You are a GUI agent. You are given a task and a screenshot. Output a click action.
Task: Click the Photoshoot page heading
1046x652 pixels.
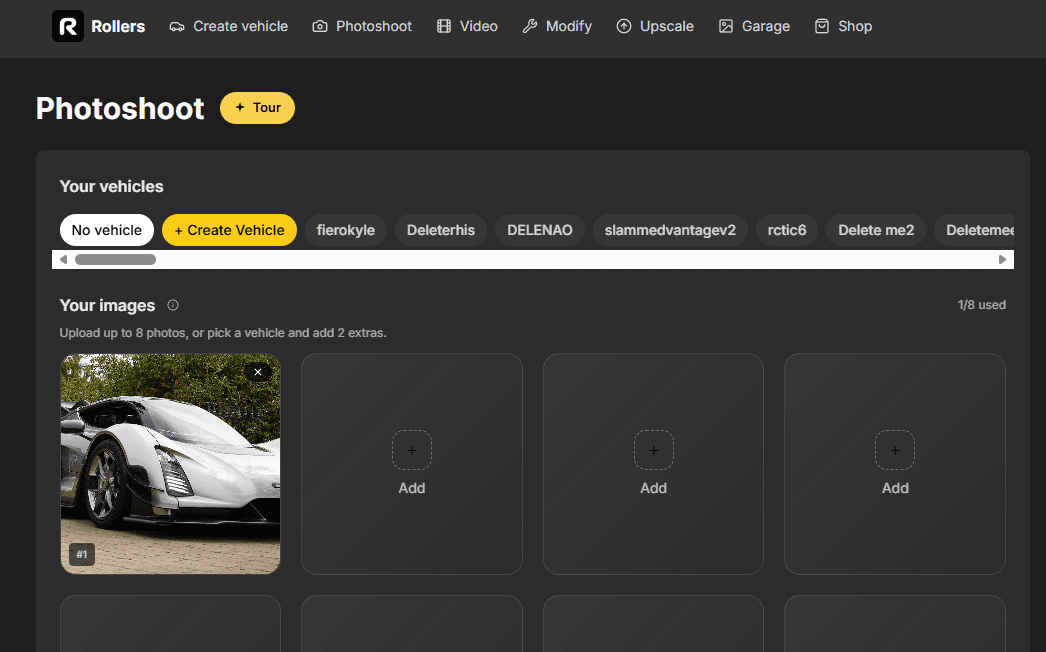[x=120, y=109]
